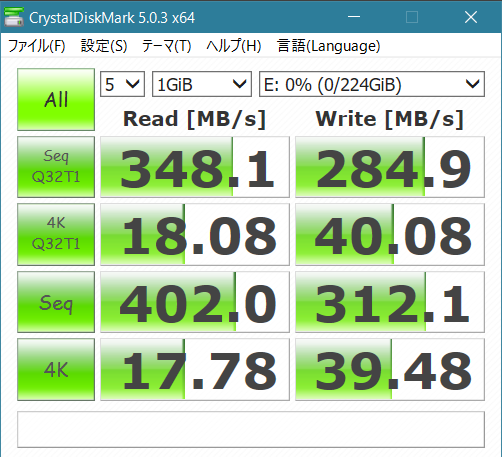Open the ファイル(F) menu

[36, 46]
